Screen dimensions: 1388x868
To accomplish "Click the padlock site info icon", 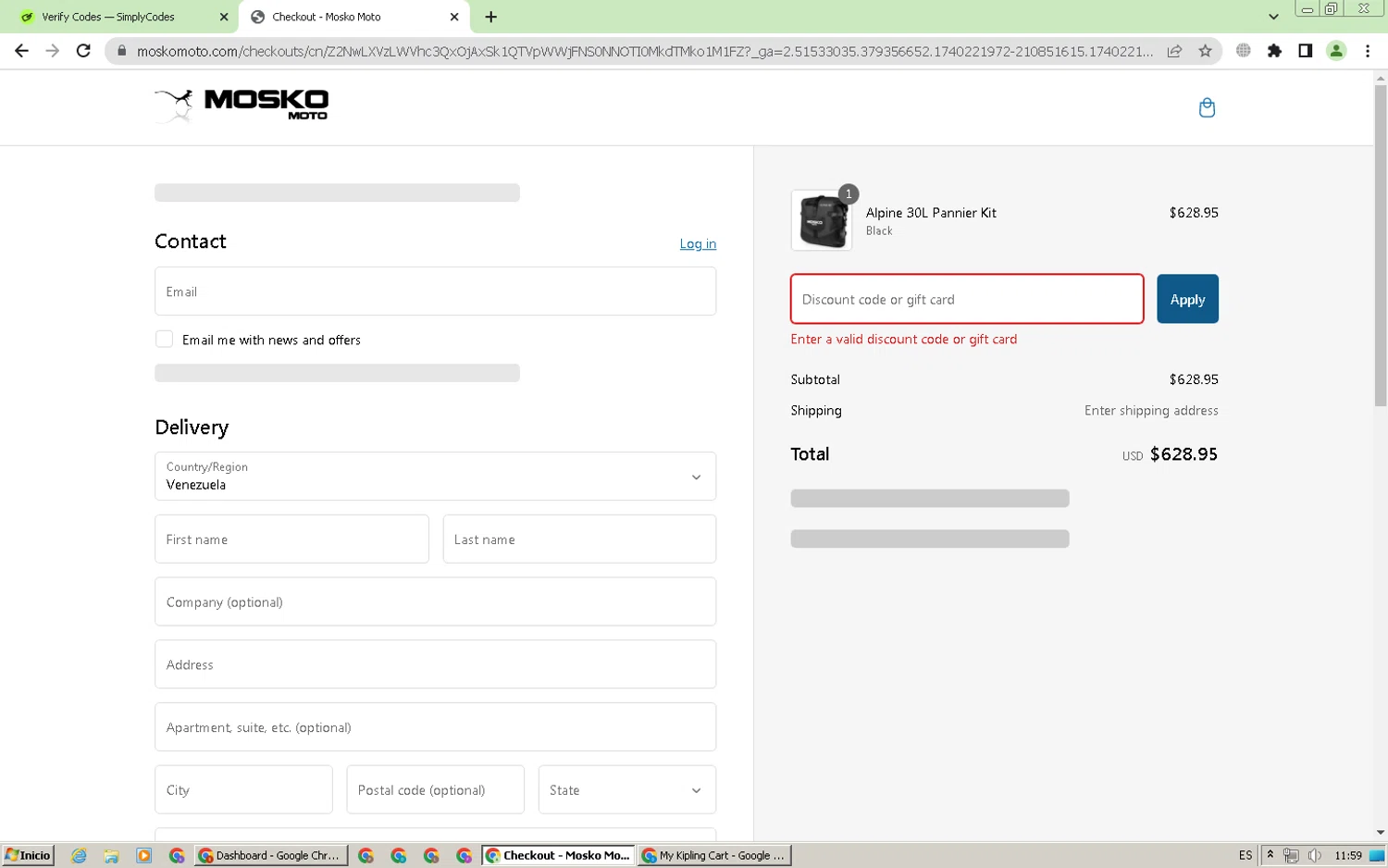I will coord(121,51).
